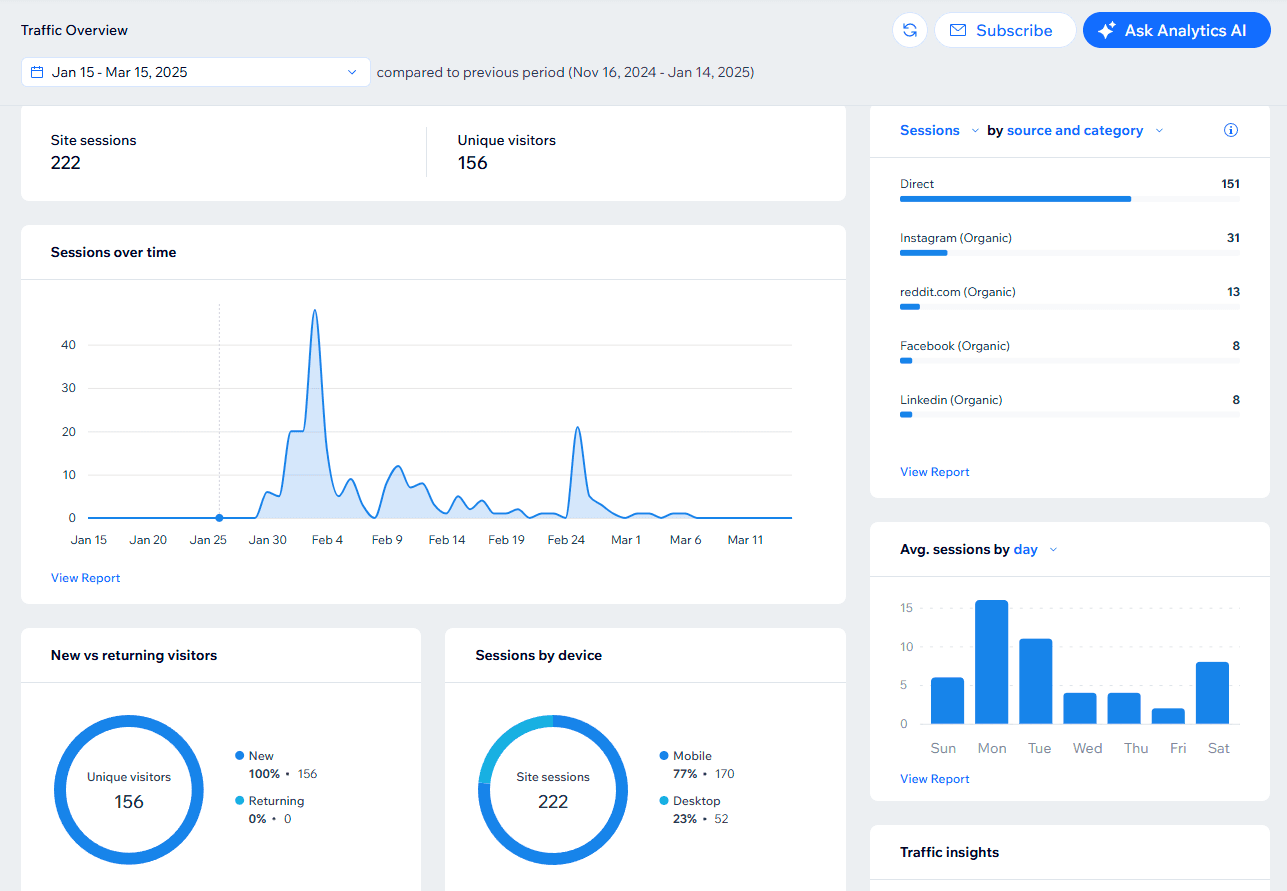Open Ask Analytics AI
1287x891 pixels.
coord(1176,30)
